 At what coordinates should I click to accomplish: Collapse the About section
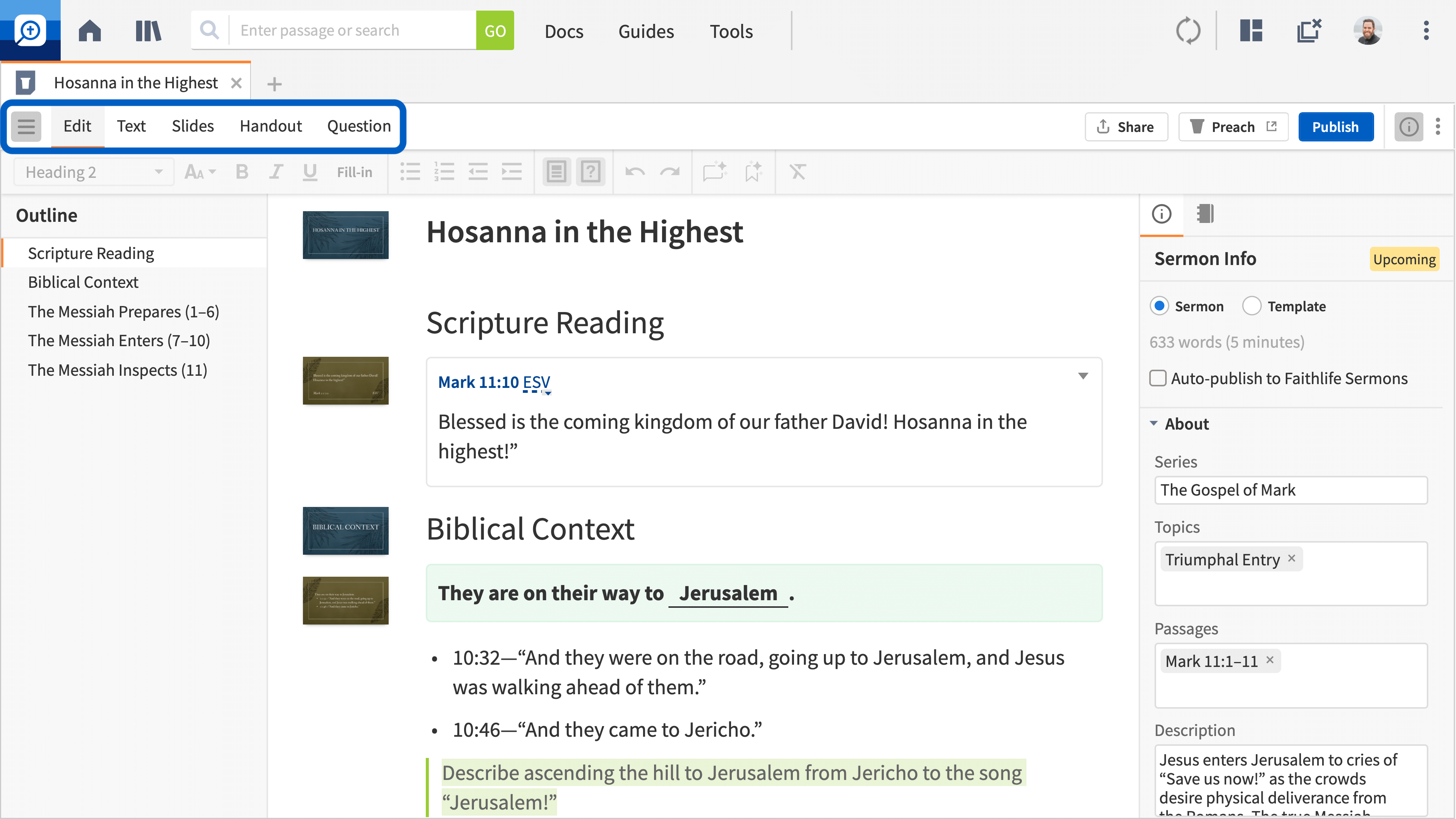click(1154, 424)
